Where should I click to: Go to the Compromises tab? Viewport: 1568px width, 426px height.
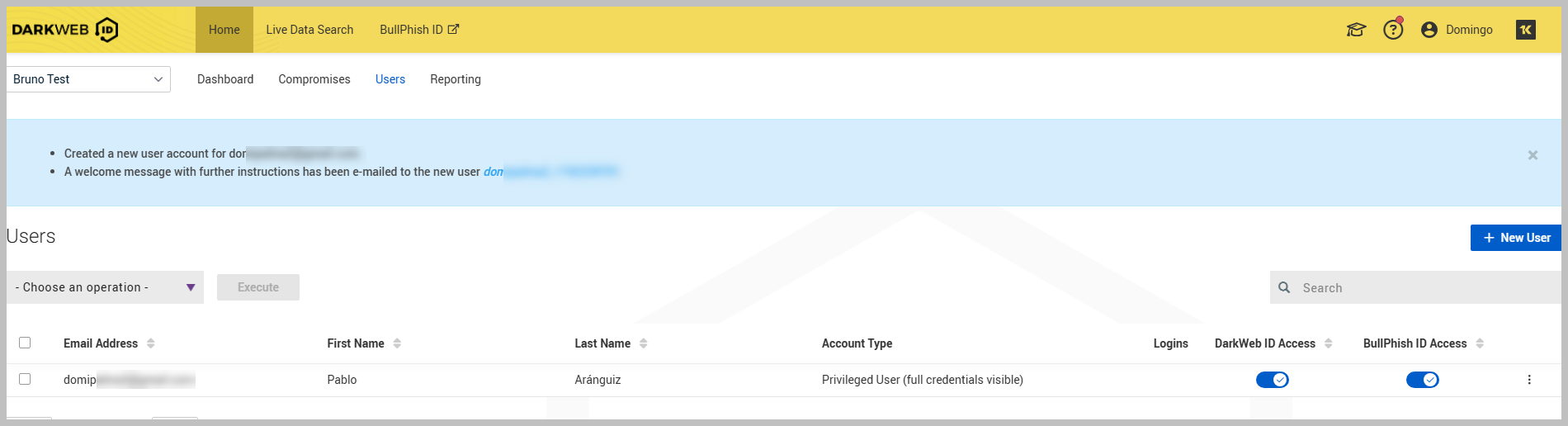(314, 79)
